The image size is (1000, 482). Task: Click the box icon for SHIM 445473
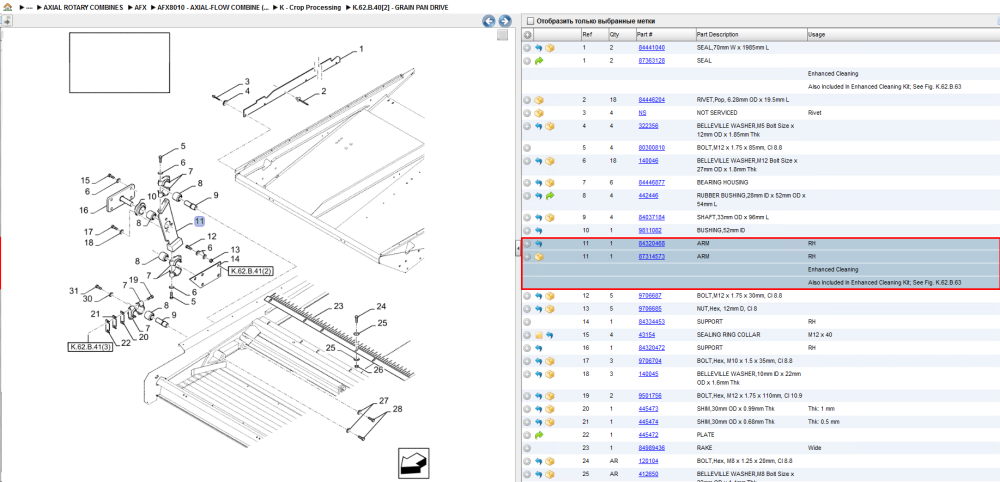pyautogui.click(x=550, y=409)
